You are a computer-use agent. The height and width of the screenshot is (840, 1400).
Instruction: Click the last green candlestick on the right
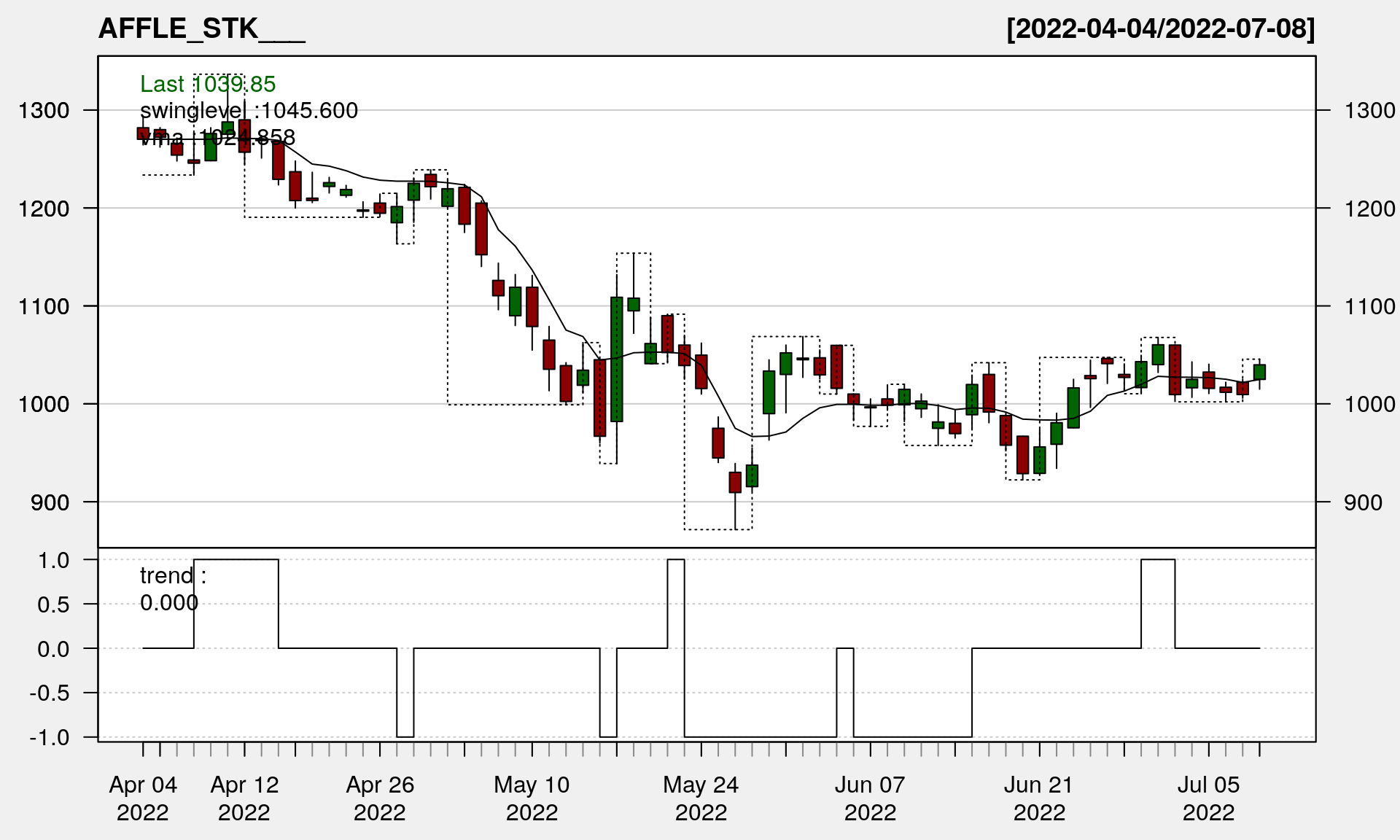(x=1259, y=372)
